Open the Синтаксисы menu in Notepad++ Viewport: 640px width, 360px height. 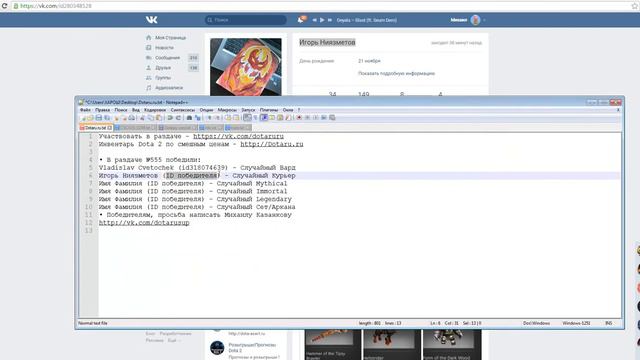[x=182, y=110]
